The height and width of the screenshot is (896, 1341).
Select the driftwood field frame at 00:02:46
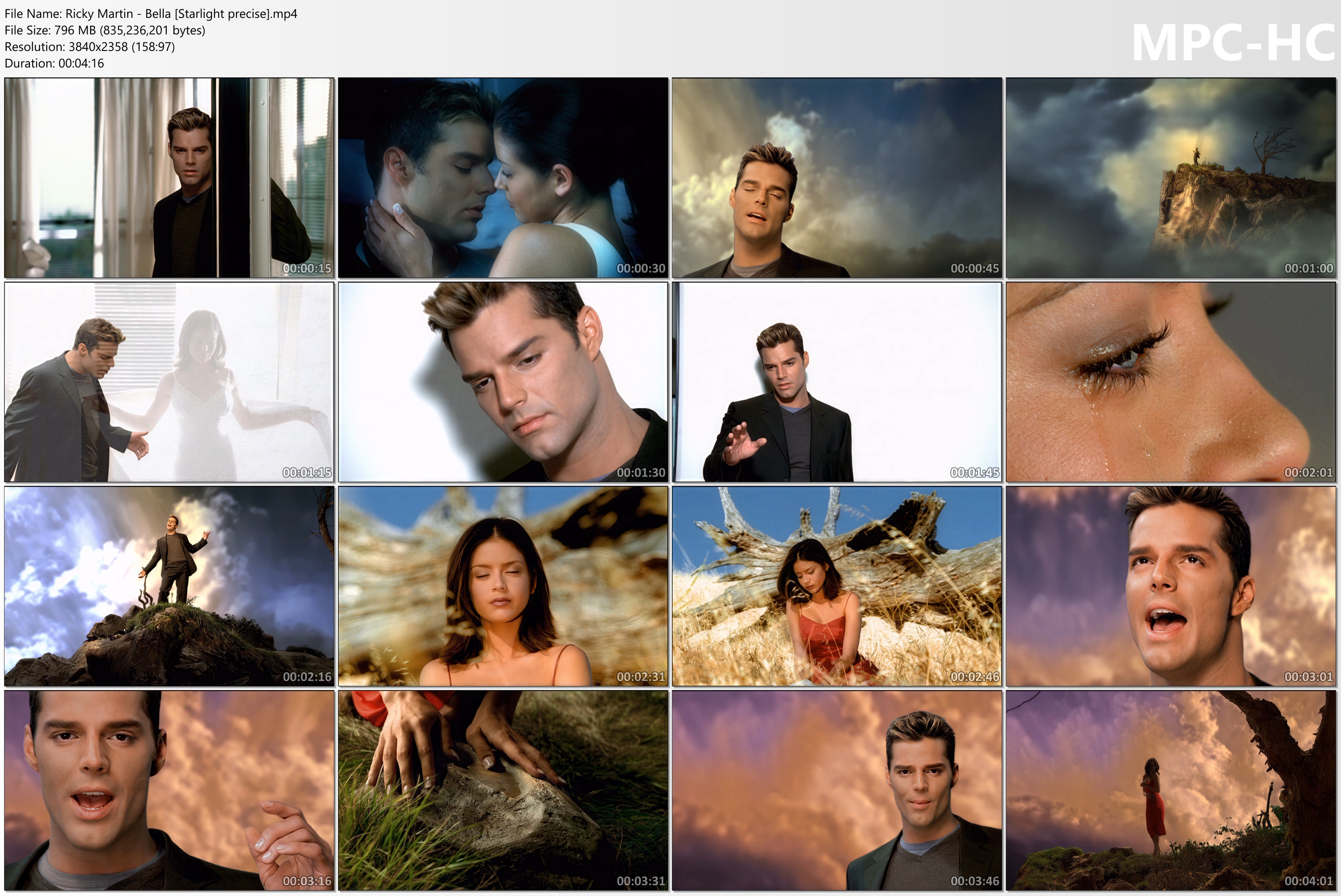[x=837, y=586]
